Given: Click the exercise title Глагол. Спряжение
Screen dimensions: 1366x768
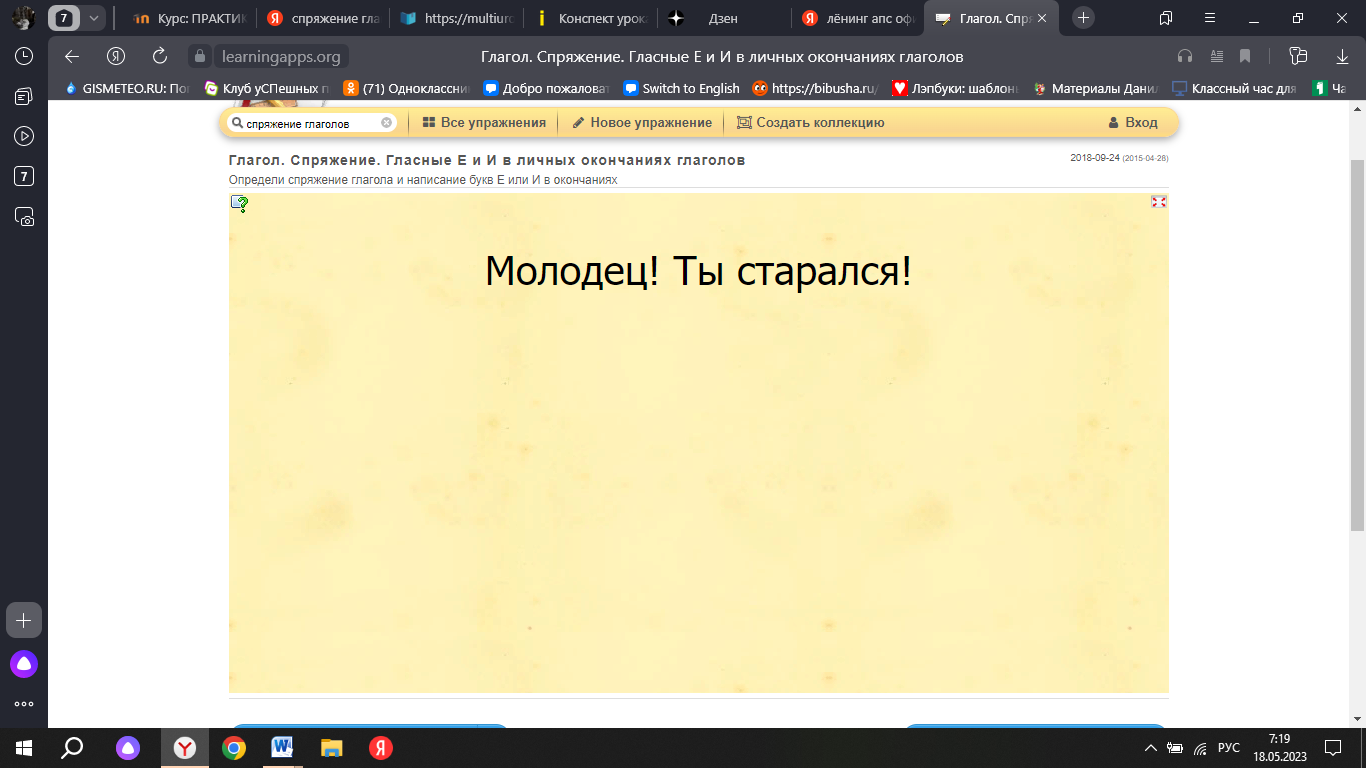Looking at the screenshot, I should 487,160.
